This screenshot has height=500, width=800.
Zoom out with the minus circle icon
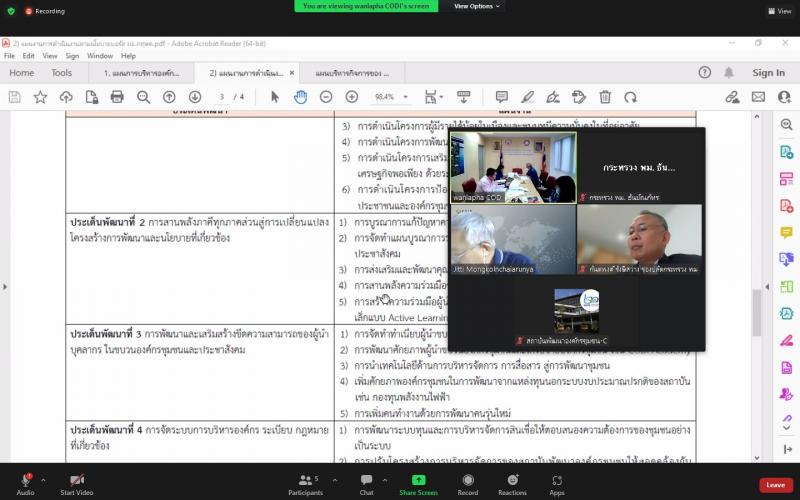(326, 97)
